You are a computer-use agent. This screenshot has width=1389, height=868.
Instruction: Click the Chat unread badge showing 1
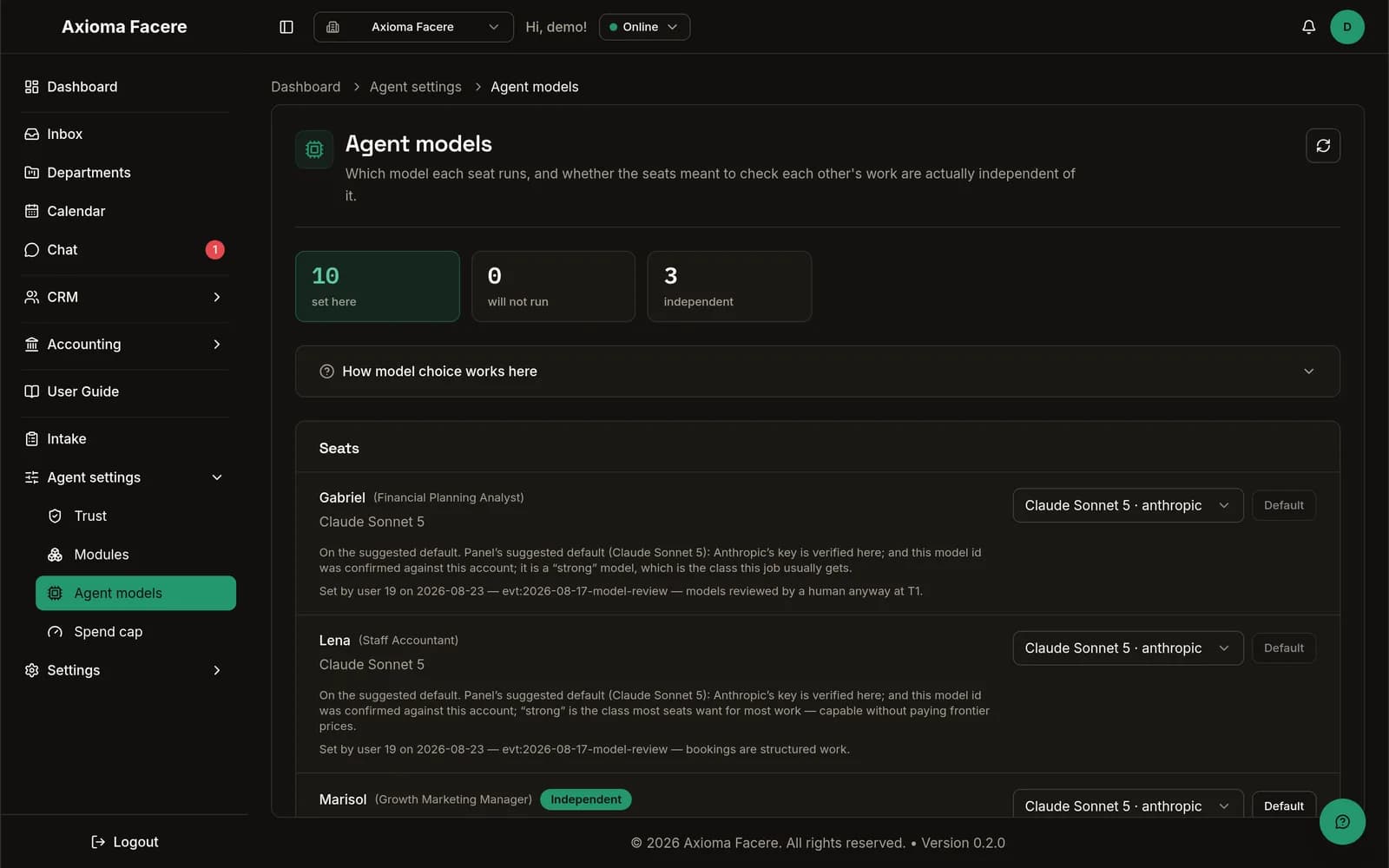tap(214, 250)
